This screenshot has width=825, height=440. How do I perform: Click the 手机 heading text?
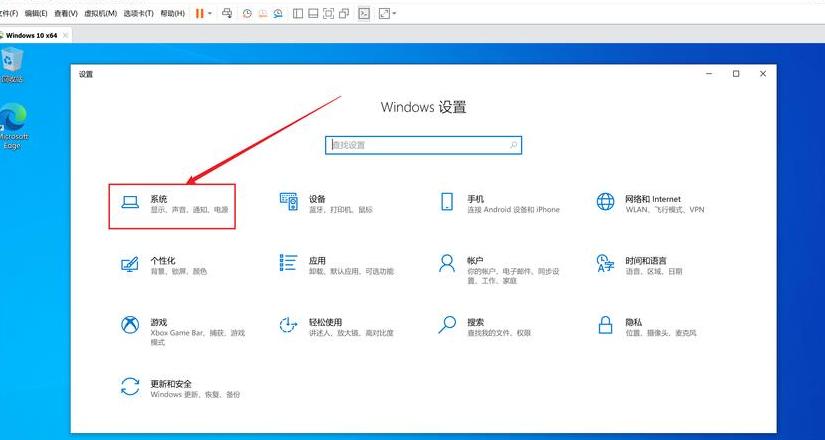(x=476, y=199)
